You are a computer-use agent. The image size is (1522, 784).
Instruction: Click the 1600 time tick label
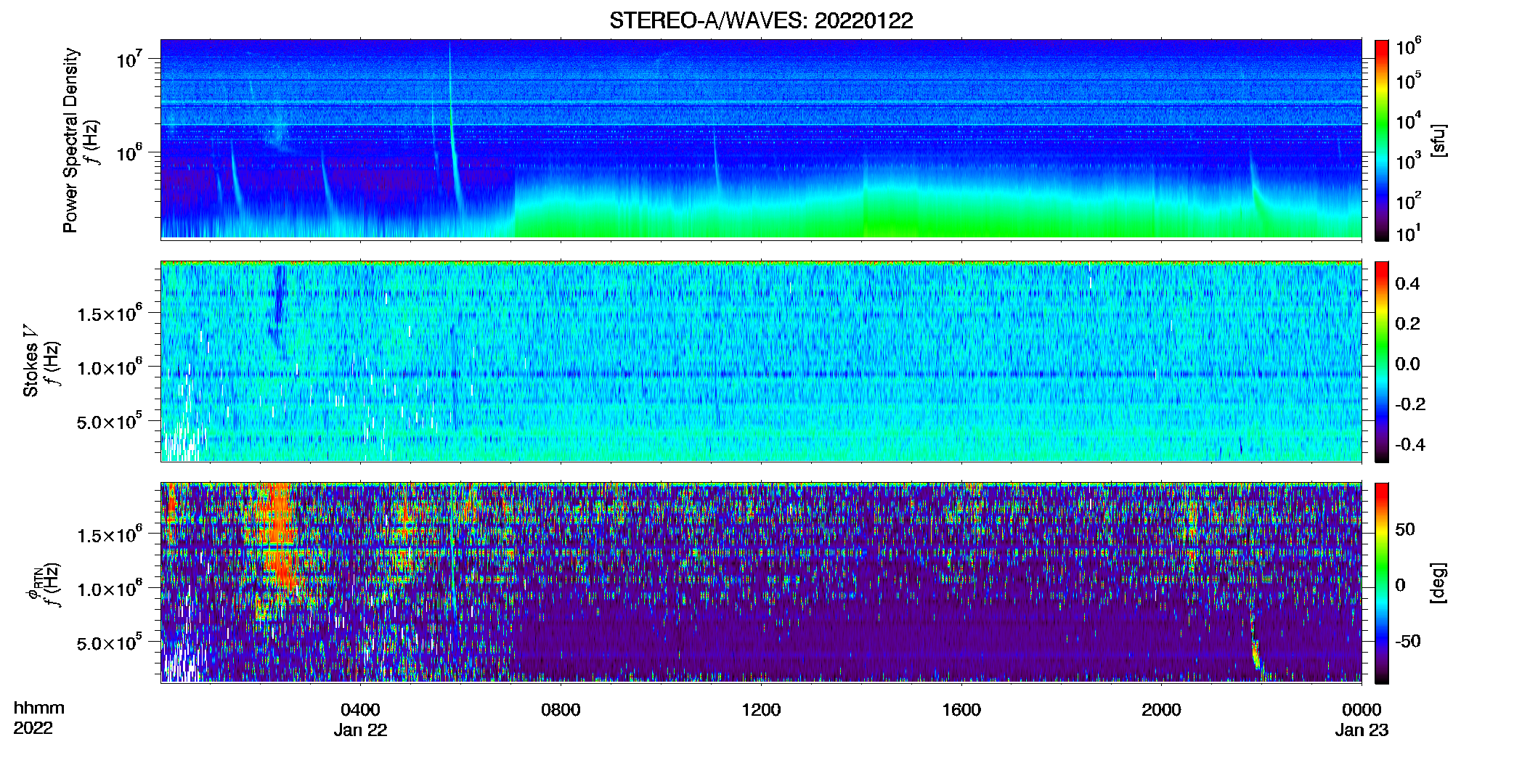tap(961, 709)
